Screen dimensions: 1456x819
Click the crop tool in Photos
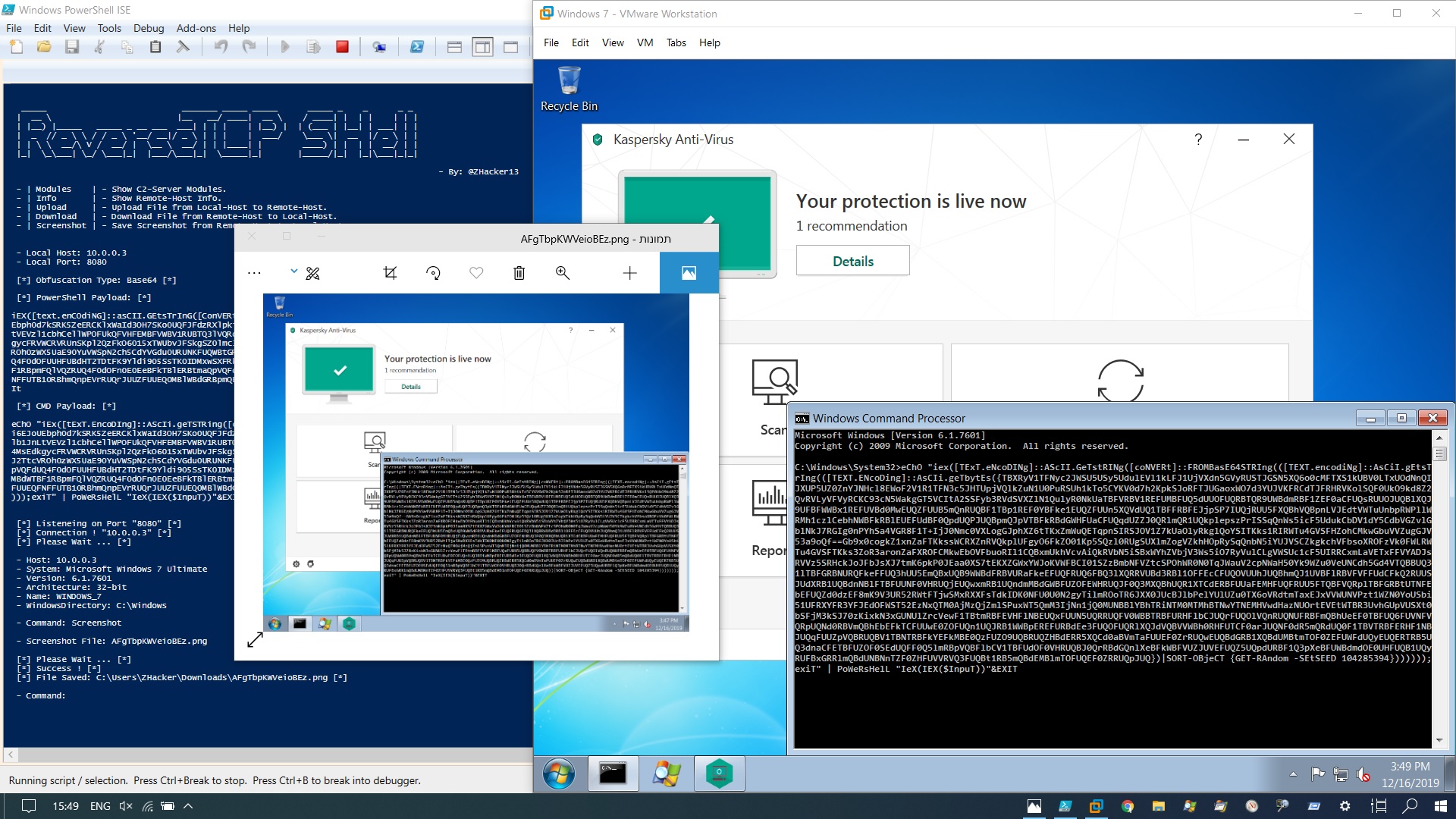click(x=390, y=273)
